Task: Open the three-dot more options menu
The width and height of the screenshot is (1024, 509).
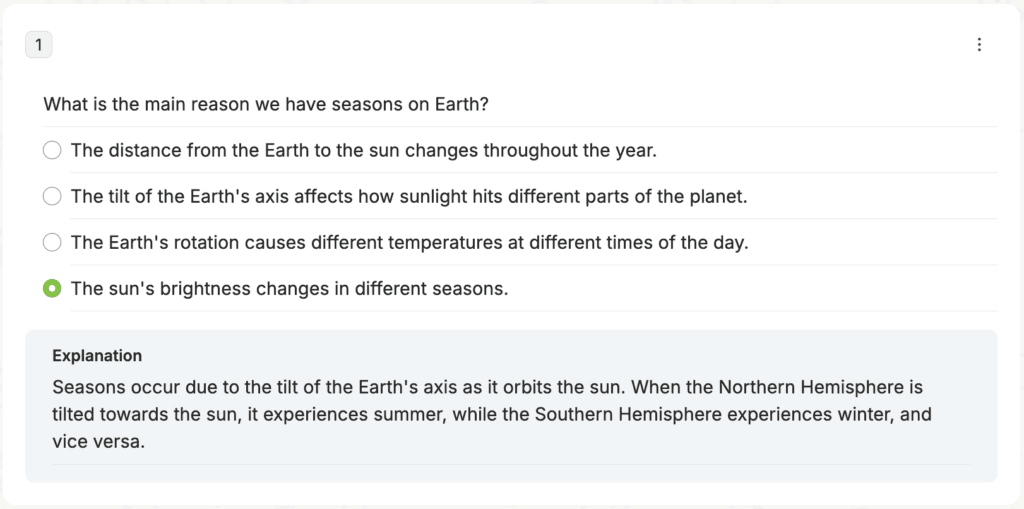Action: tap(979, 44)
